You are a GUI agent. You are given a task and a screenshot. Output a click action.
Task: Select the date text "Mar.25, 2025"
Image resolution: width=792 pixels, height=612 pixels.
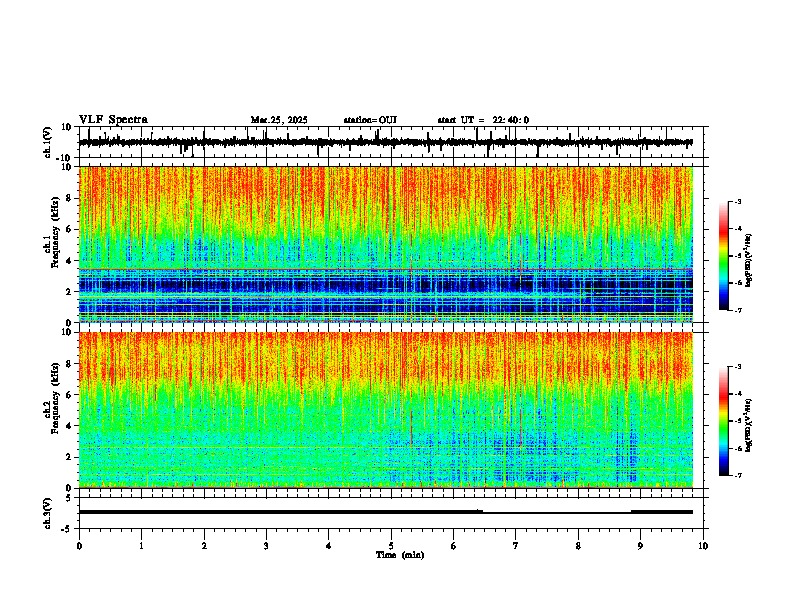(279, 120)
